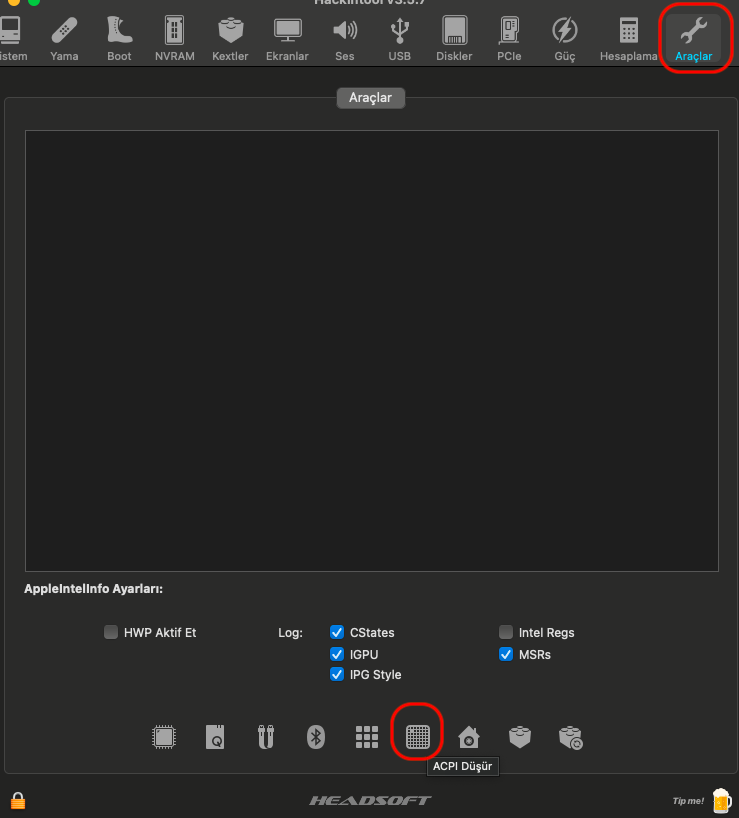The image size is (739, 818).
Task: Click the Bluetooth icon button
Action: [316, 737]
